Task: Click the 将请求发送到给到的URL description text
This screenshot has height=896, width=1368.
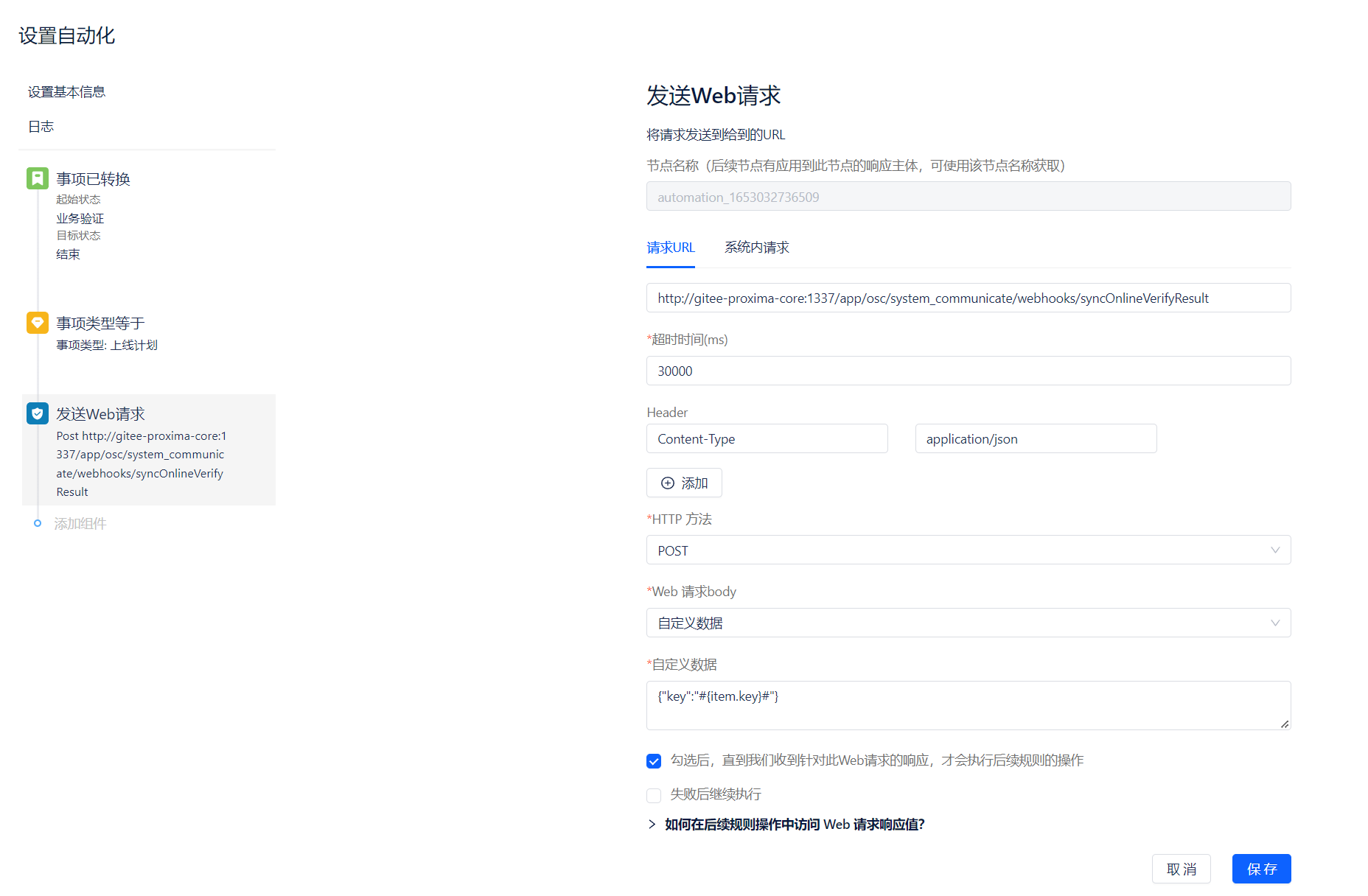Action: pos(716,134)
